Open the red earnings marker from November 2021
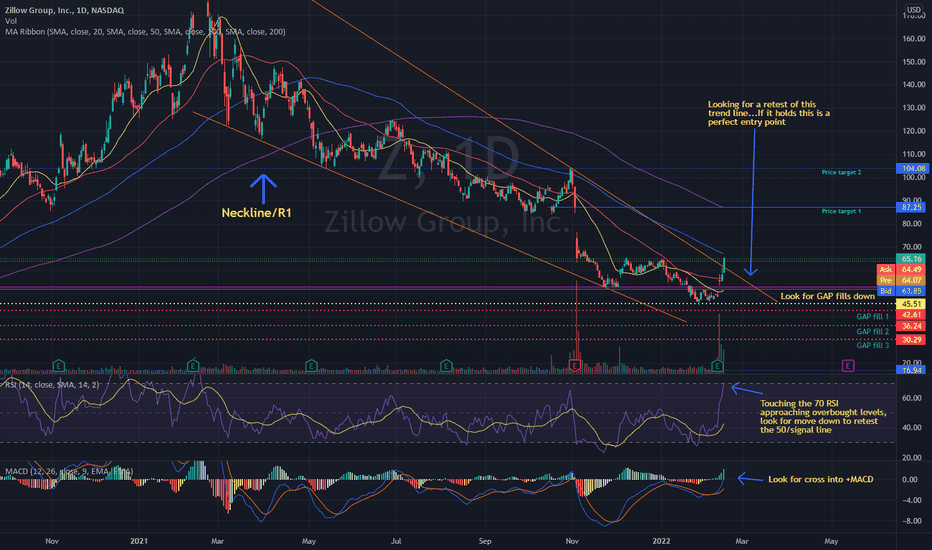 575,365
